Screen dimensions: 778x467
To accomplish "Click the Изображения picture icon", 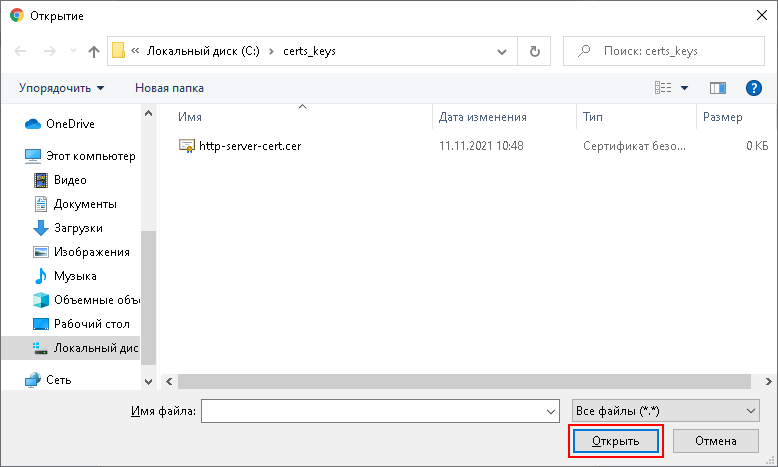I will [x=41, y=252].
